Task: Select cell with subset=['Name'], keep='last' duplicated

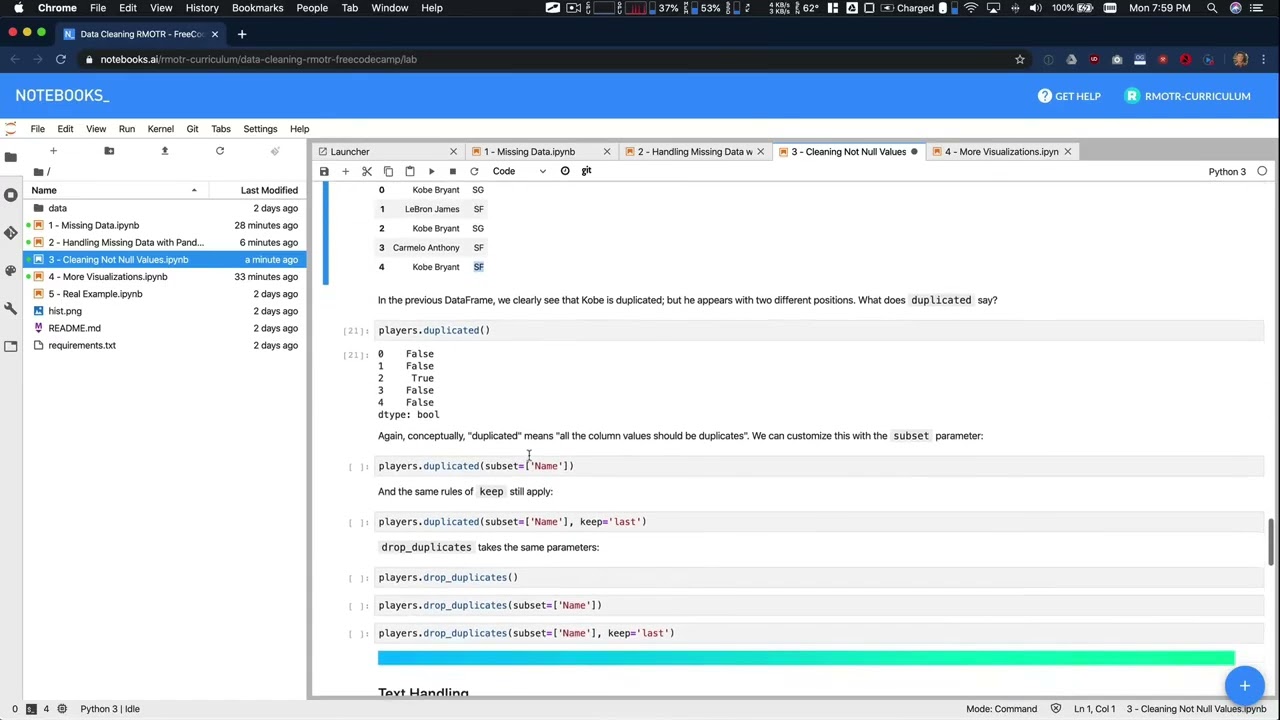Action: pos(820,522)
